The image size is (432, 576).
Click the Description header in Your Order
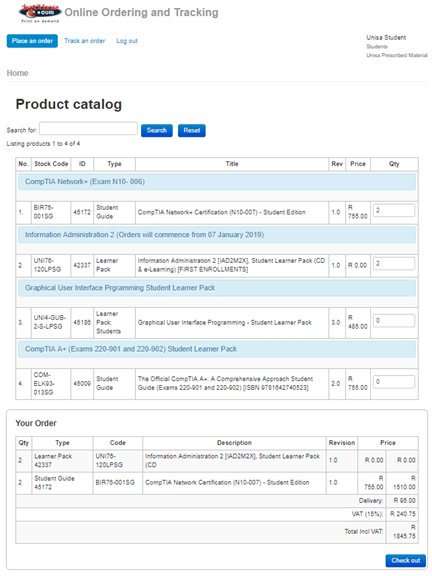pyautogui.click(x=234, y=443)
